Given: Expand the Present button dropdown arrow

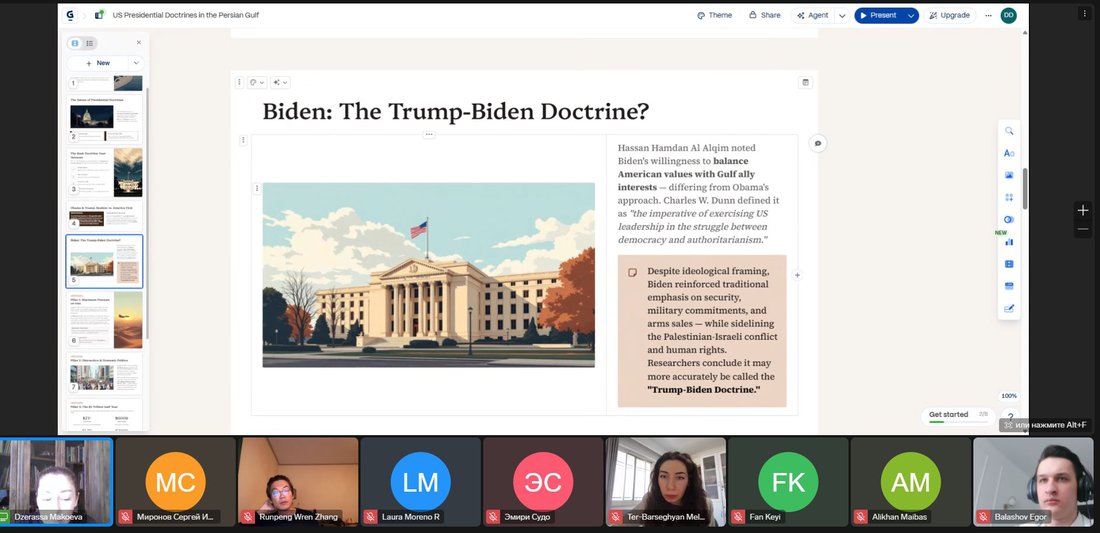Looking at the screenshot, I should pos(911,15).
